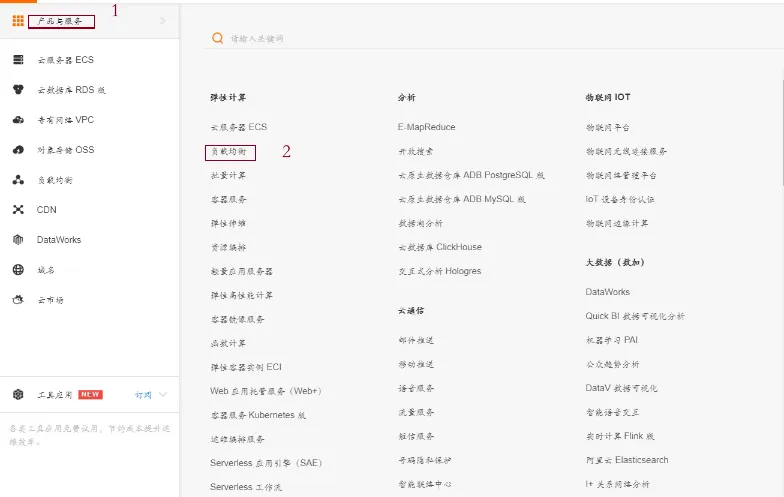Open 负载均衡 in the 弹性计算 list
Screen dimensions: 784x497
click(228, 151)
